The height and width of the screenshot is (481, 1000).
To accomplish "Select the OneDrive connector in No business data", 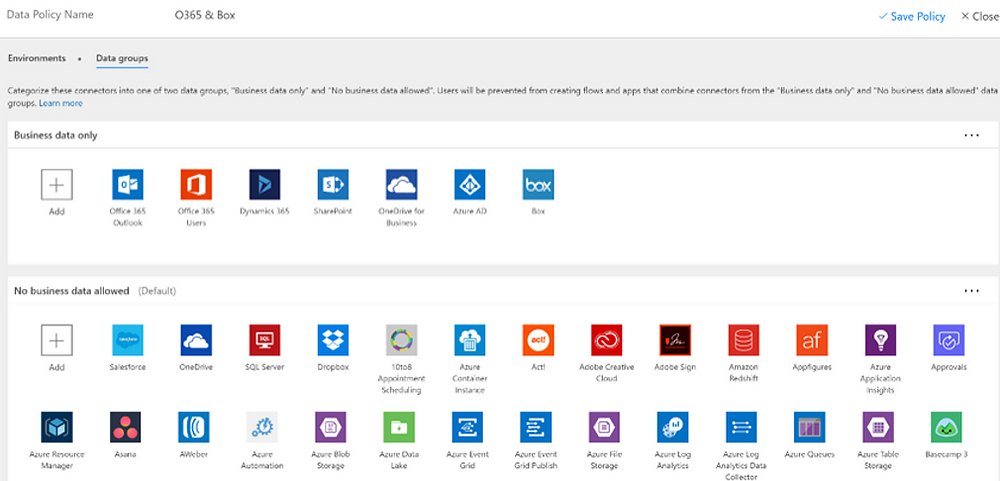I will pyautogui.click(x=196, y=340).
